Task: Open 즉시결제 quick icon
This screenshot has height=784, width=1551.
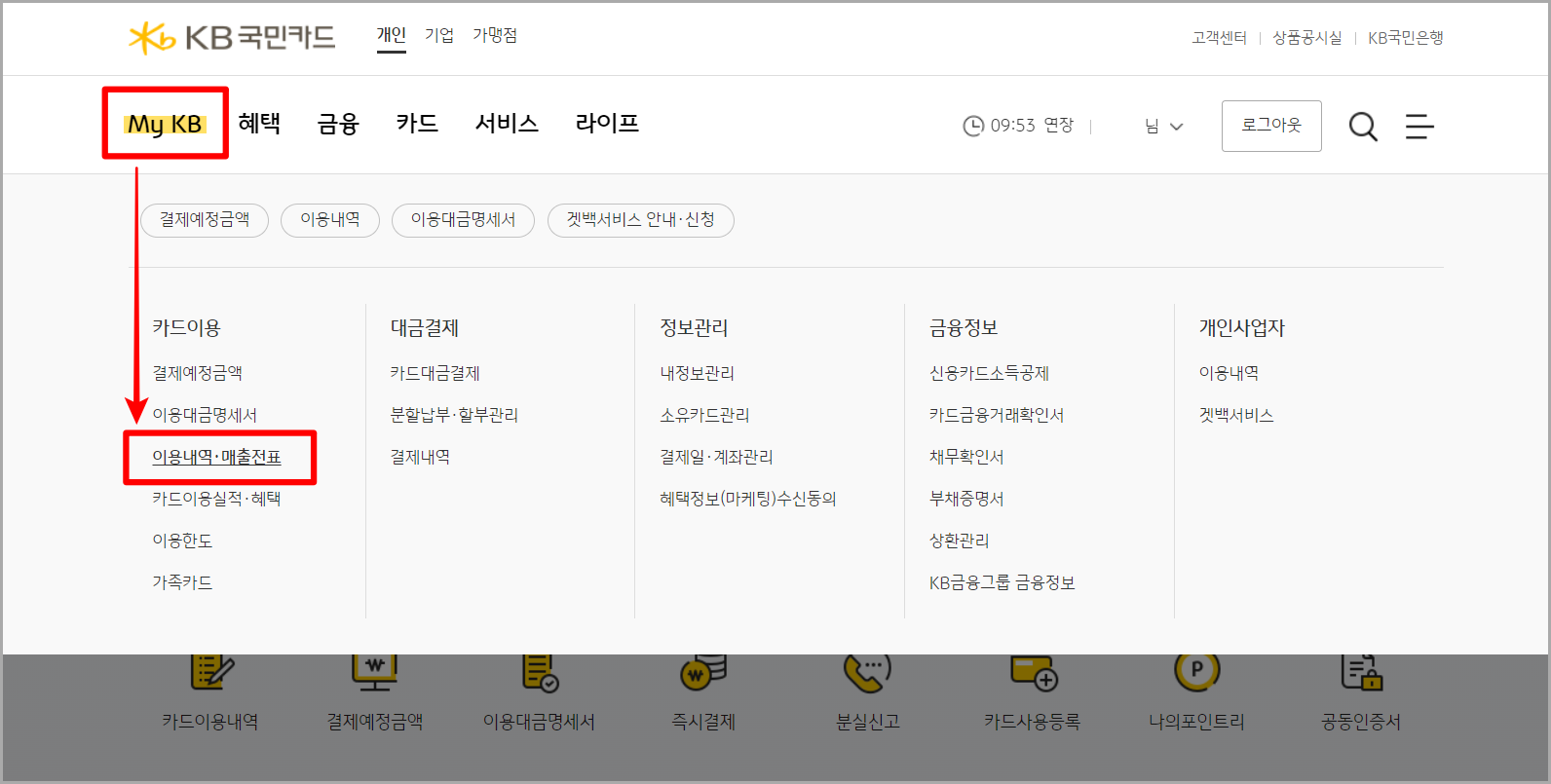Action: tap(703, 671)
